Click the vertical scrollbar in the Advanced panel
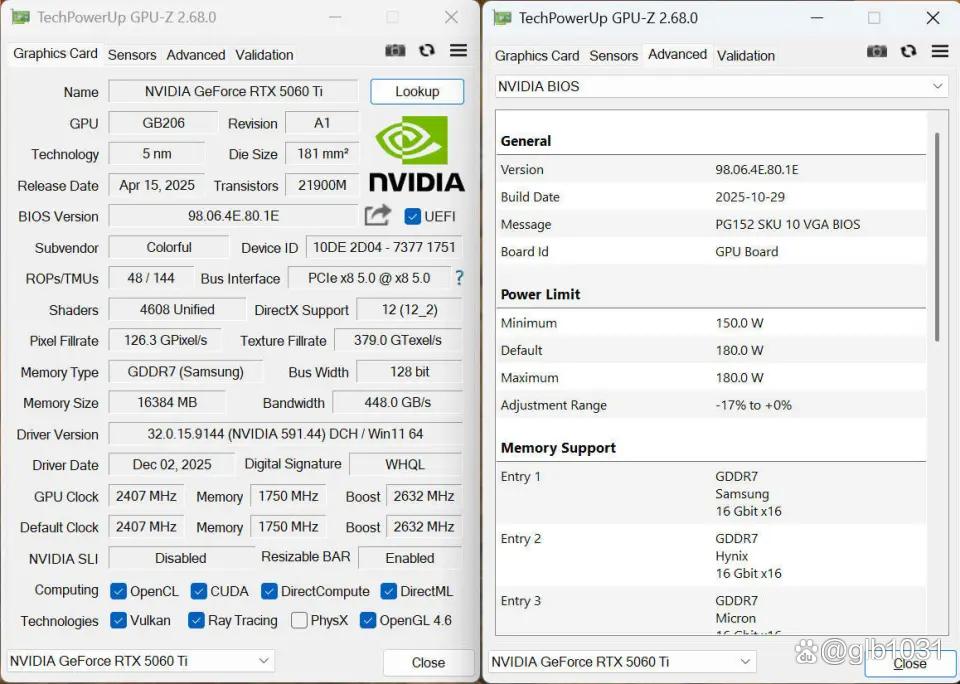The width and height of the screenshot is (960, 684). [937, 238]
